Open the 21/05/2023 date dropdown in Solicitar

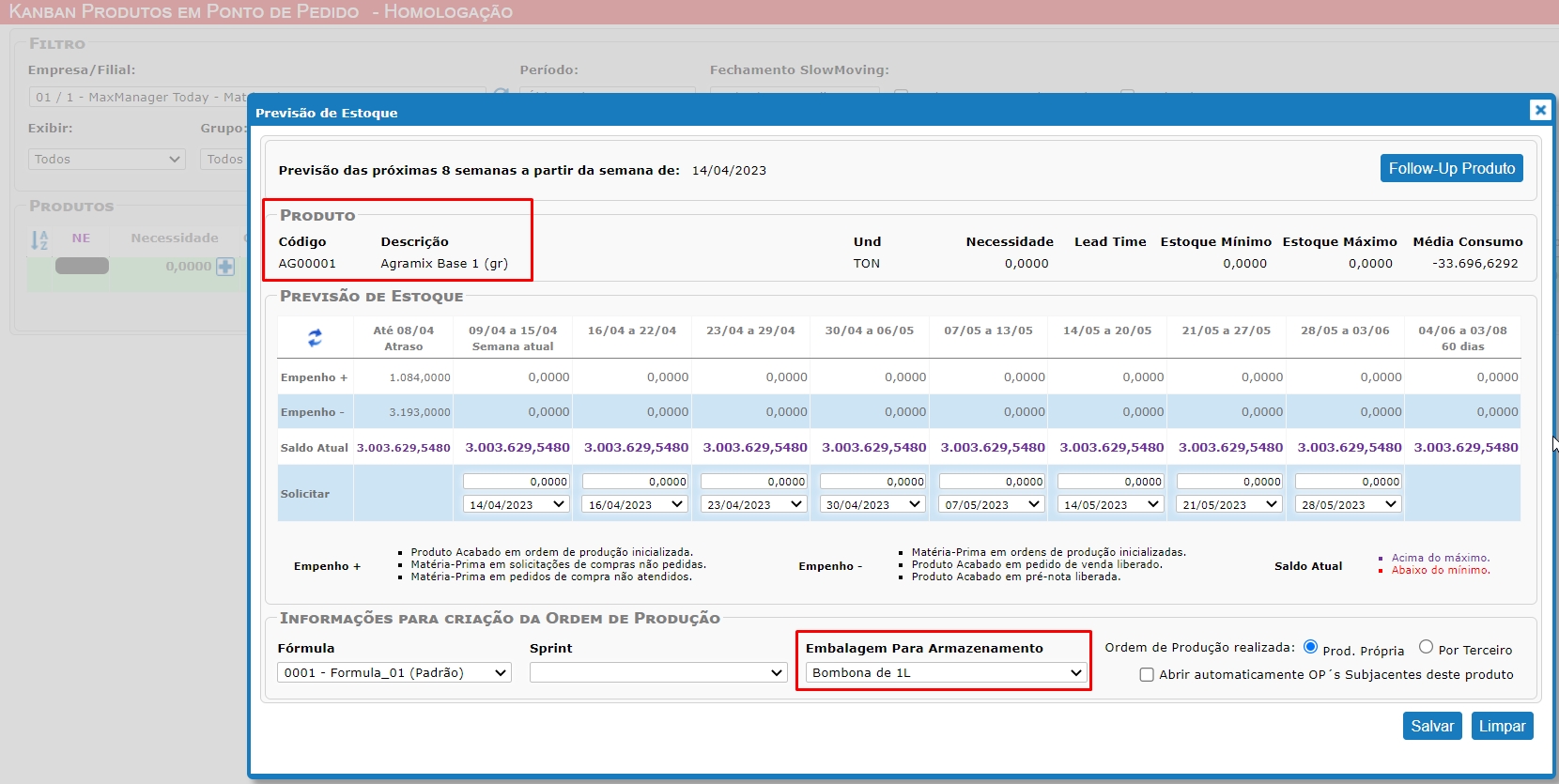[x=1229, y=504]
